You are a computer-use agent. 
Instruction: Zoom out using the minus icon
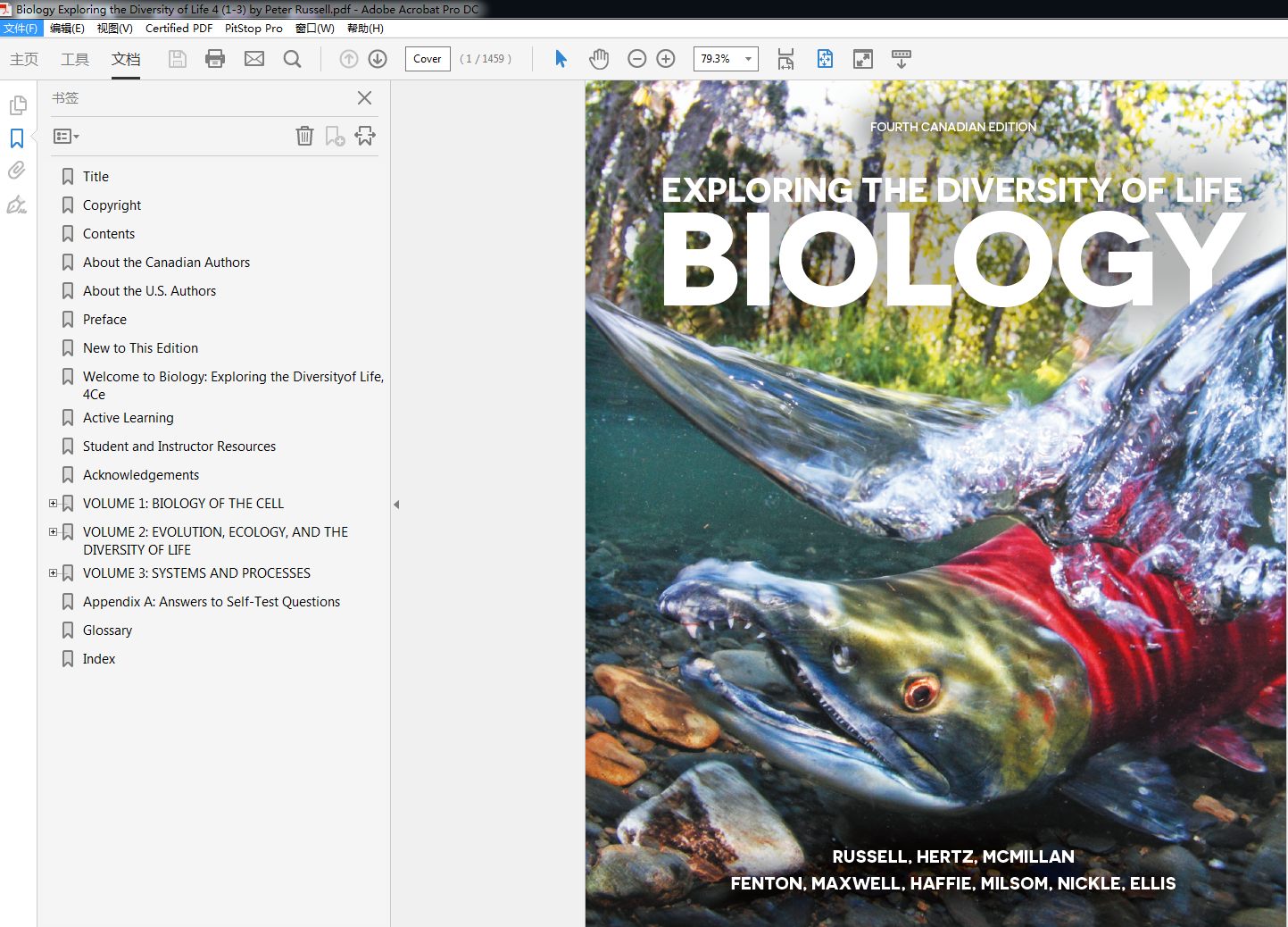[636, 58]
